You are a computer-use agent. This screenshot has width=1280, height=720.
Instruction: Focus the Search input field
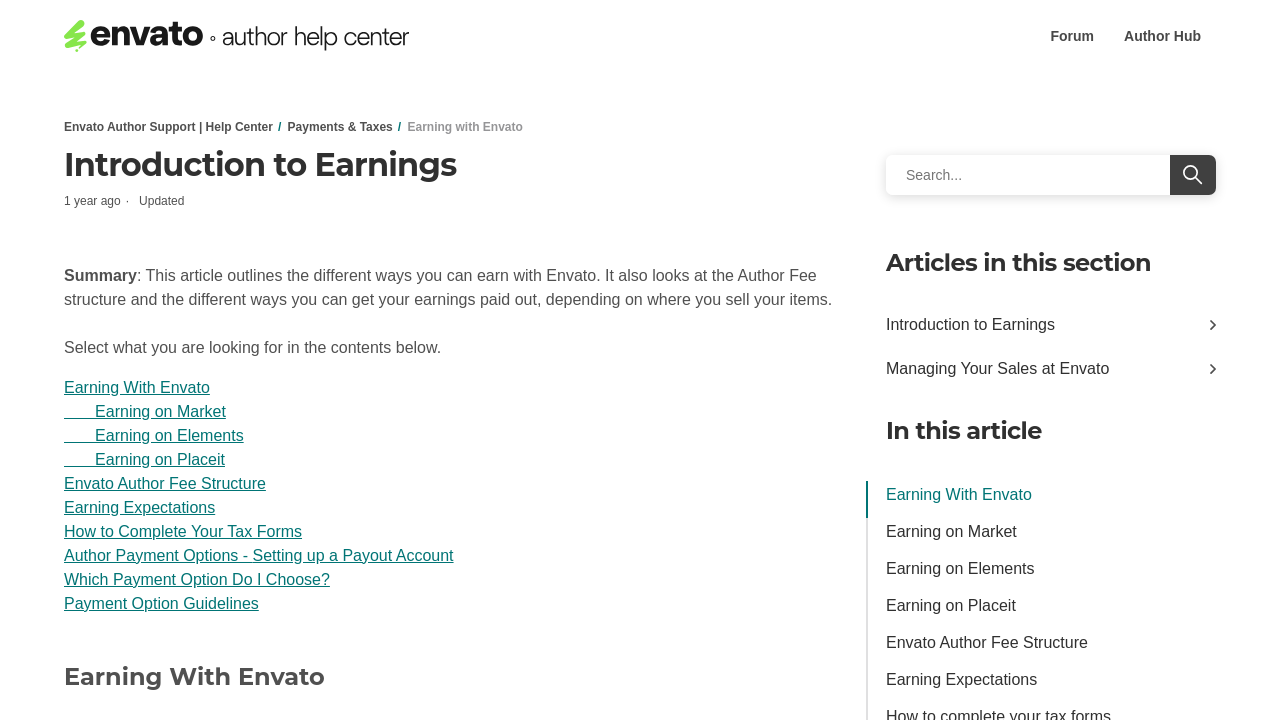pyautogui.click(x=1028, y=175)
